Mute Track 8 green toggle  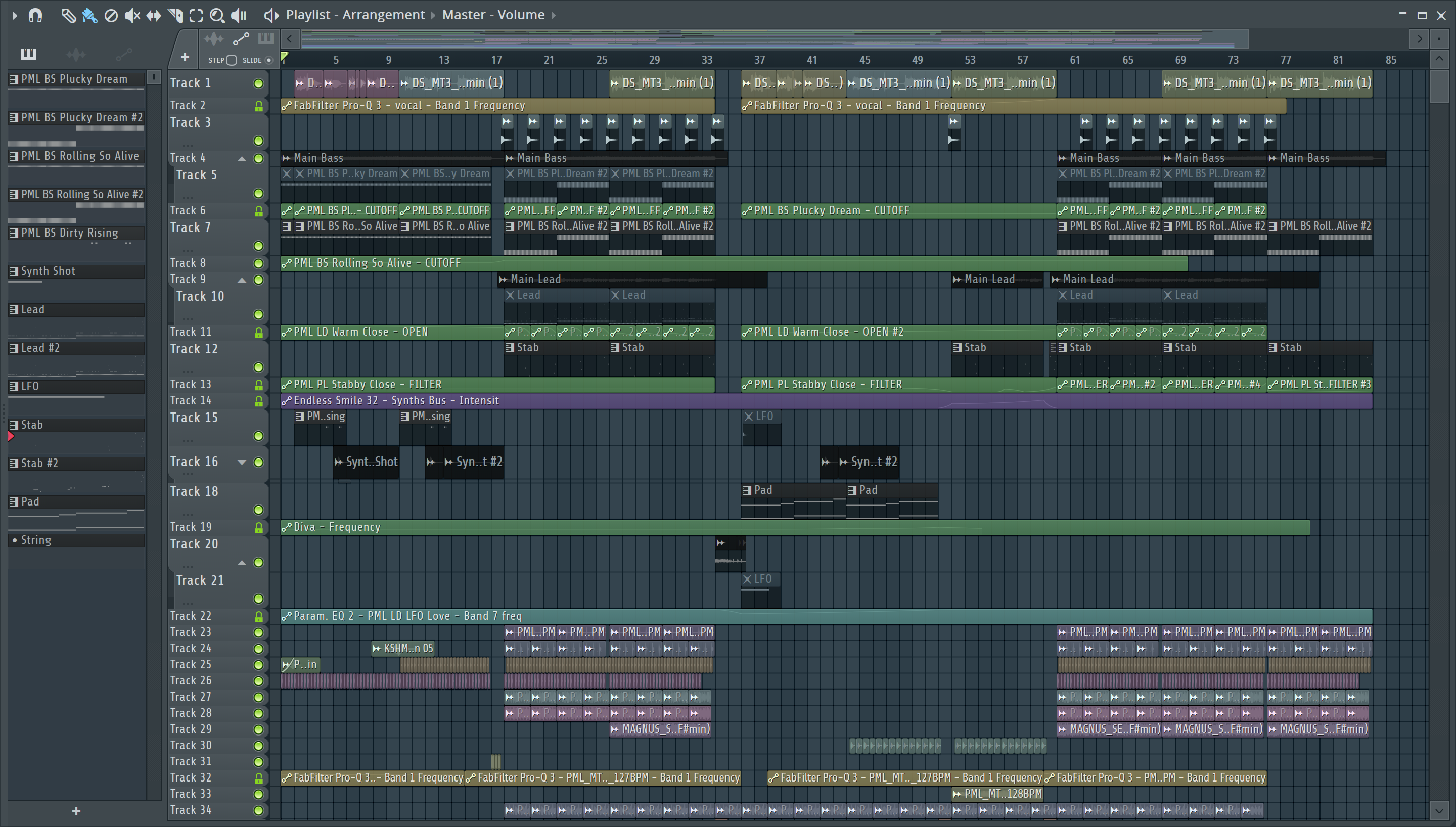(258, 263)
